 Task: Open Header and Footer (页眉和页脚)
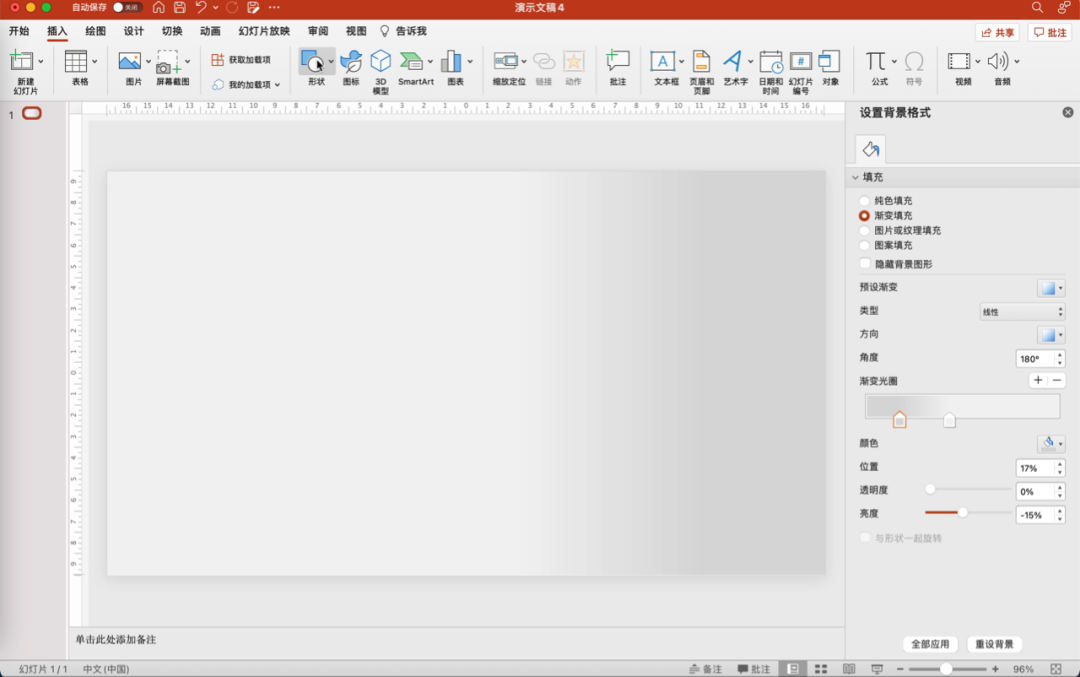point(701,61)
